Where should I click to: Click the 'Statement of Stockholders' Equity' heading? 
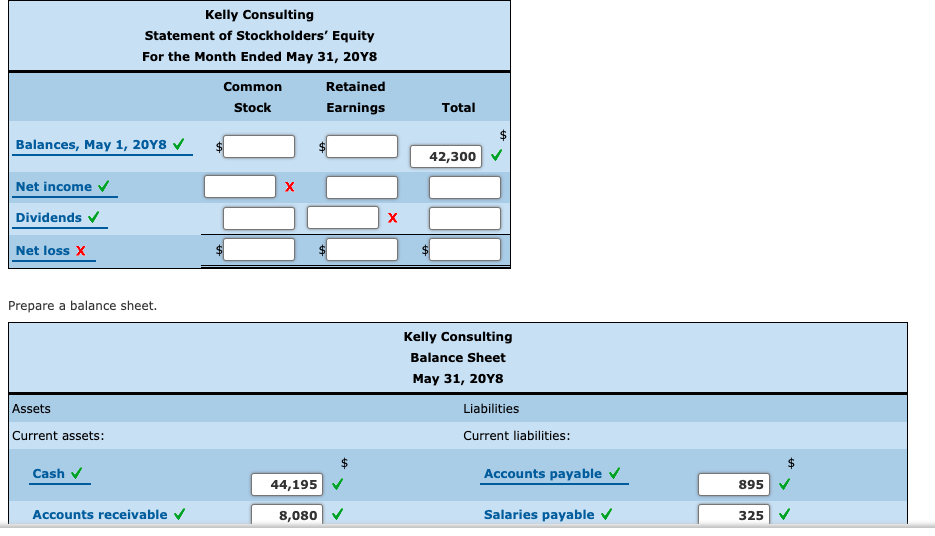tap(259, 36)
